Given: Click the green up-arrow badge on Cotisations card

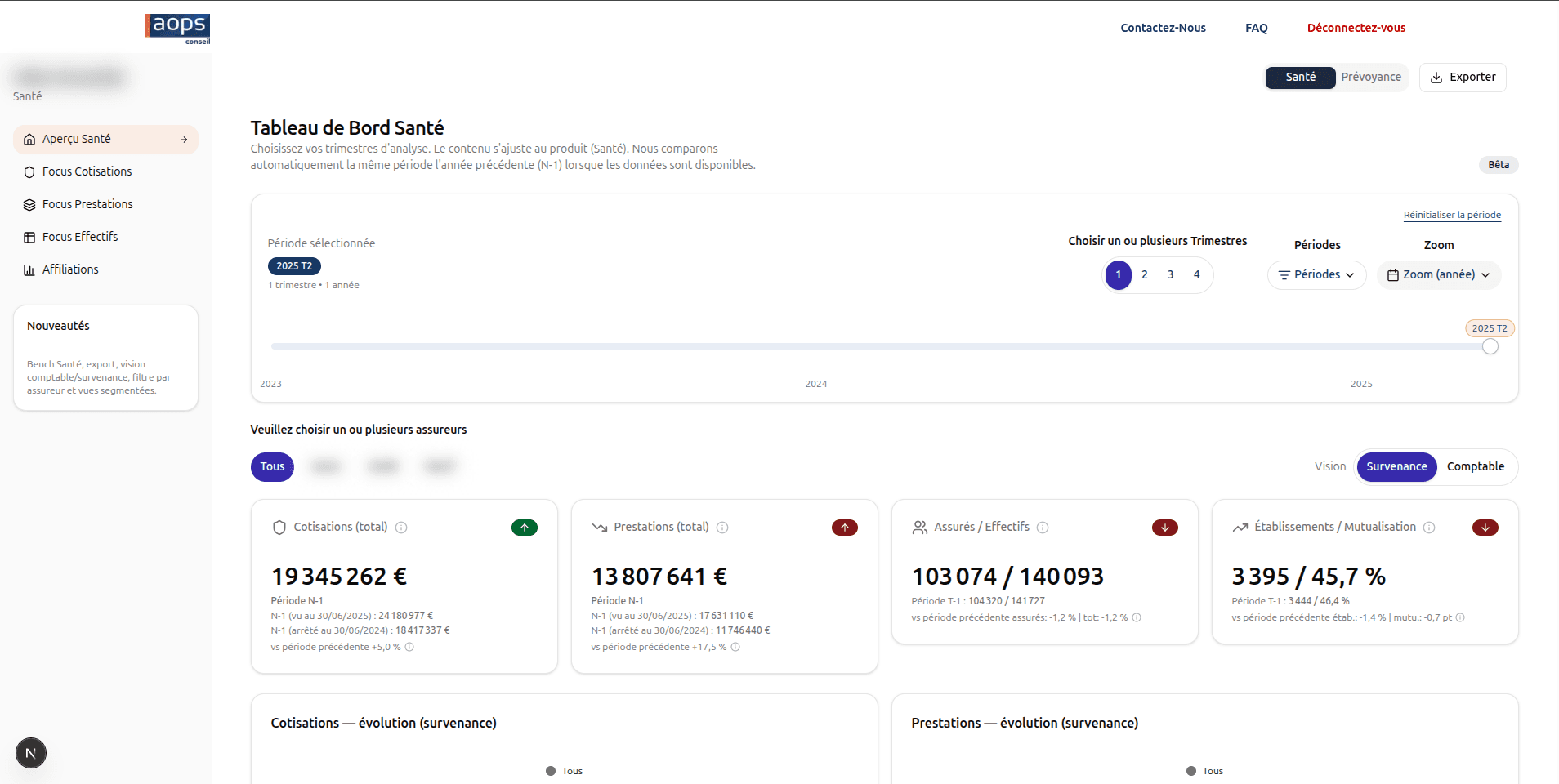Looking at the screenshot, I should (x=524, y=528).
